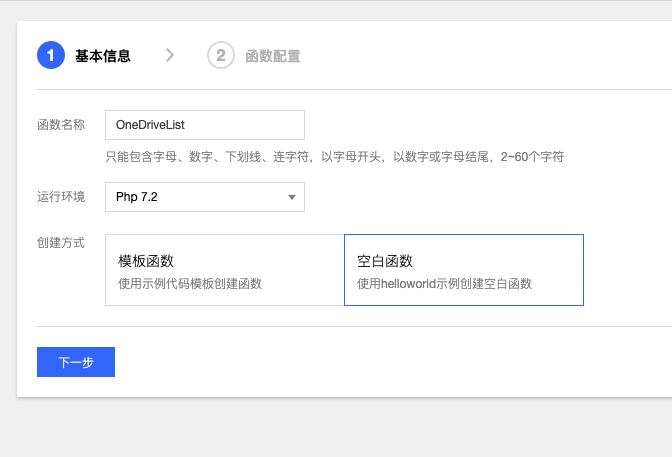Choose the 空白函数 creation option

coord(463,270)
